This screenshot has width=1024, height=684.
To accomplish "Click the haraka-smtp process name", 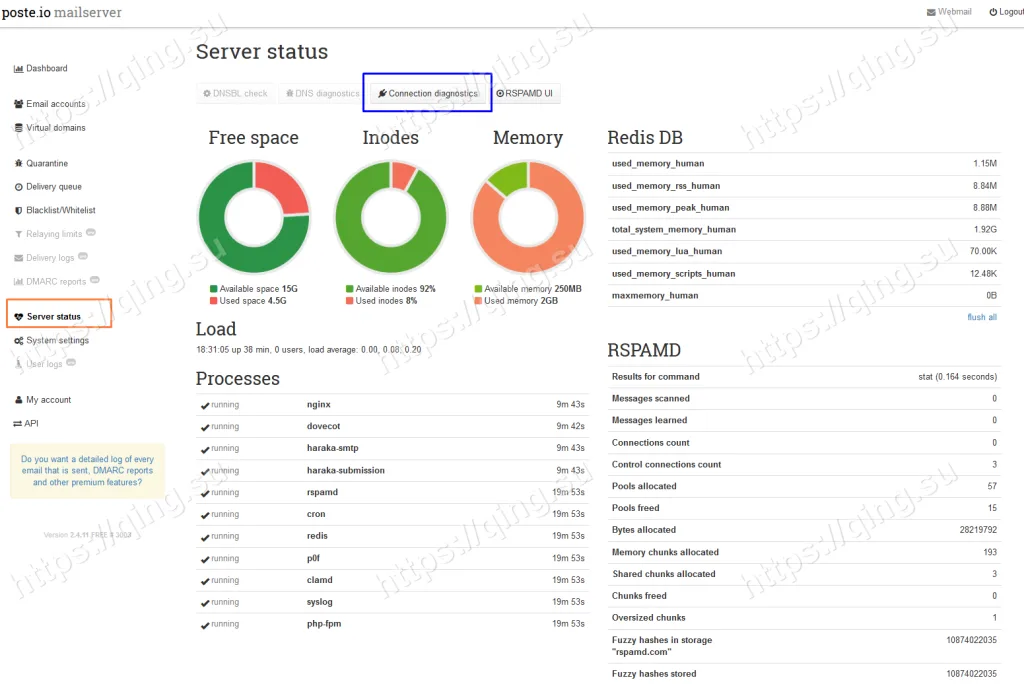I will 332,448.
